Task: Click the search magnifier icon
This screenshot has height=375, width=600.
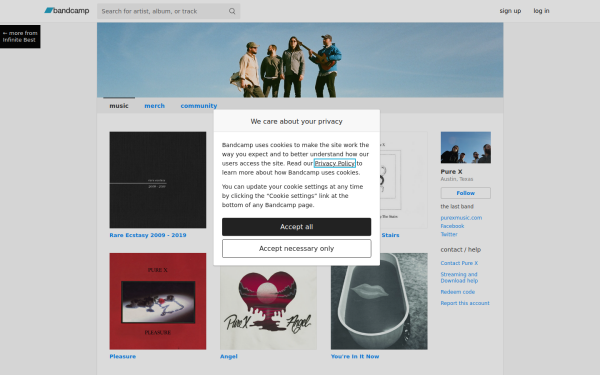Action: (232, 11)
